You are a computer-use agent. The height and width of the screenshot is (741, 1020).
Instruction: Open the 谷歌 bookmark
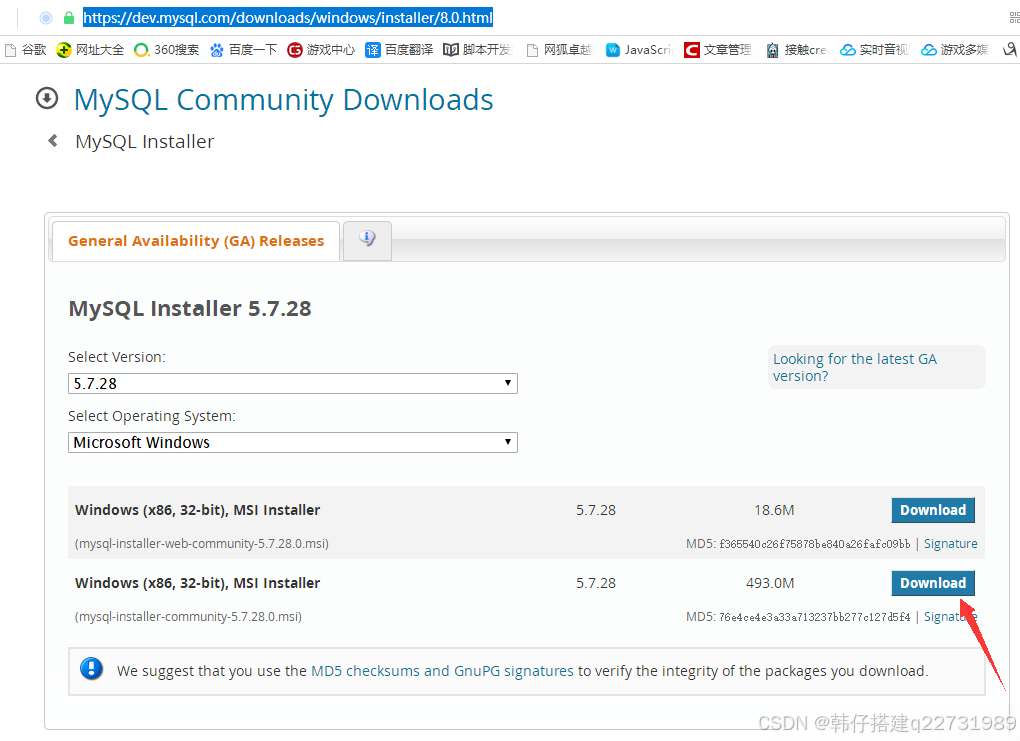coord(26,50)
